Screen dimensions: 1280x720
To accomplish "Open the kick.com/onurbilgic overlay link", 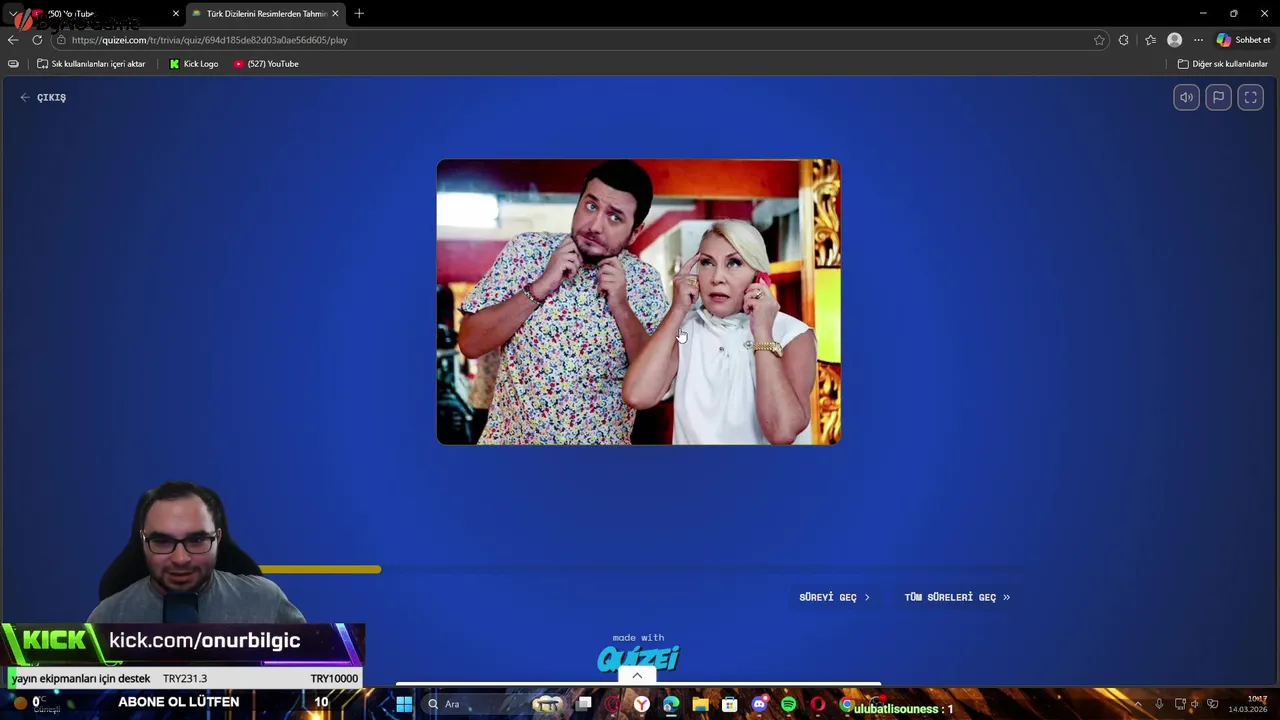I will [204, 641].
